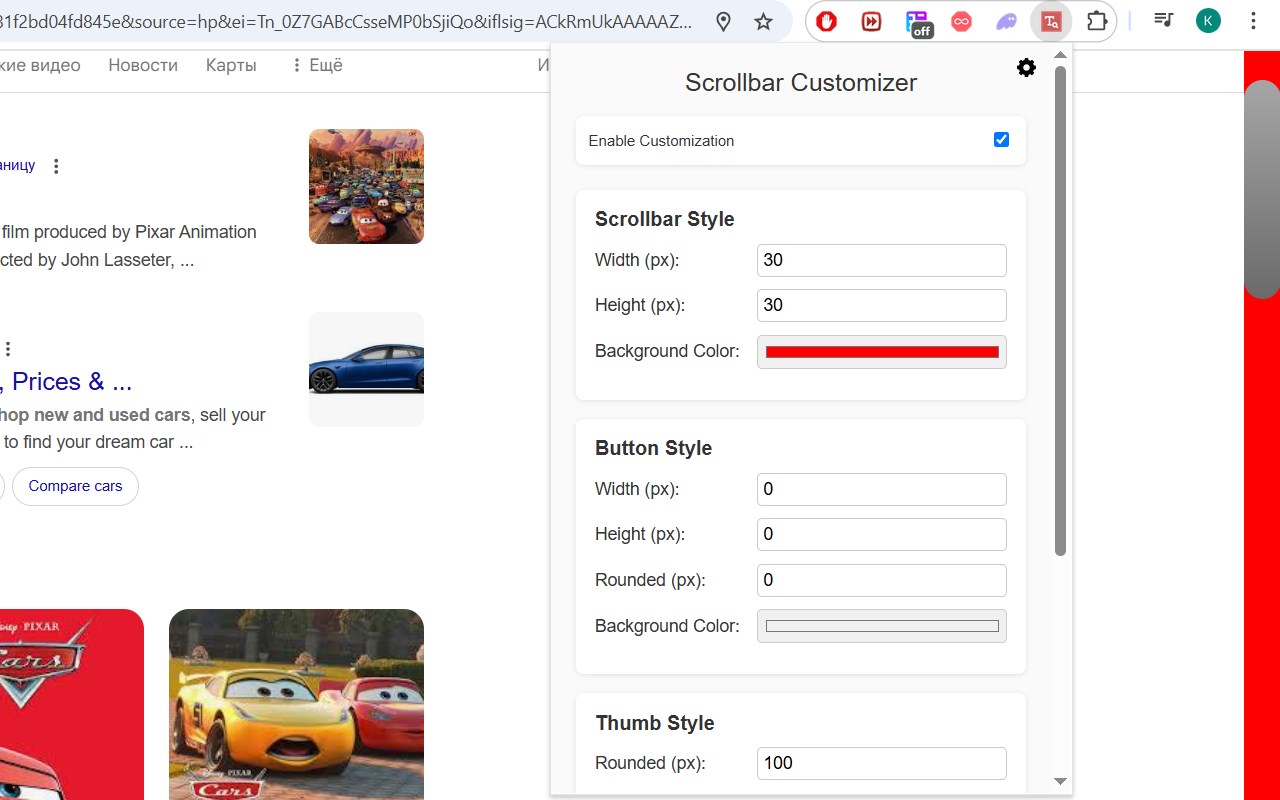Click the 'find your dream car' snippet
The image size is (1280, 800).
point(97,442)
